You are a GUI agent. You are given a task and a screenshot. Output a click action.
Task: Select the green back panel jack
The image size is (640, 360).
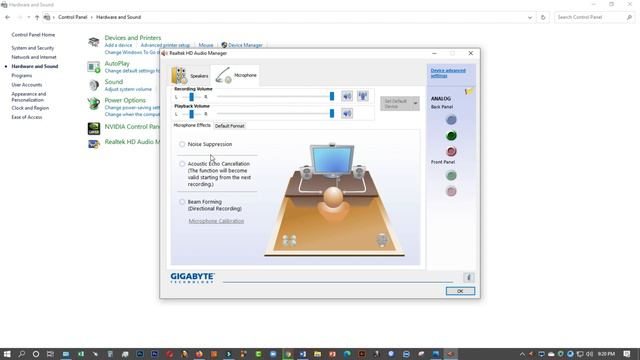451,136
